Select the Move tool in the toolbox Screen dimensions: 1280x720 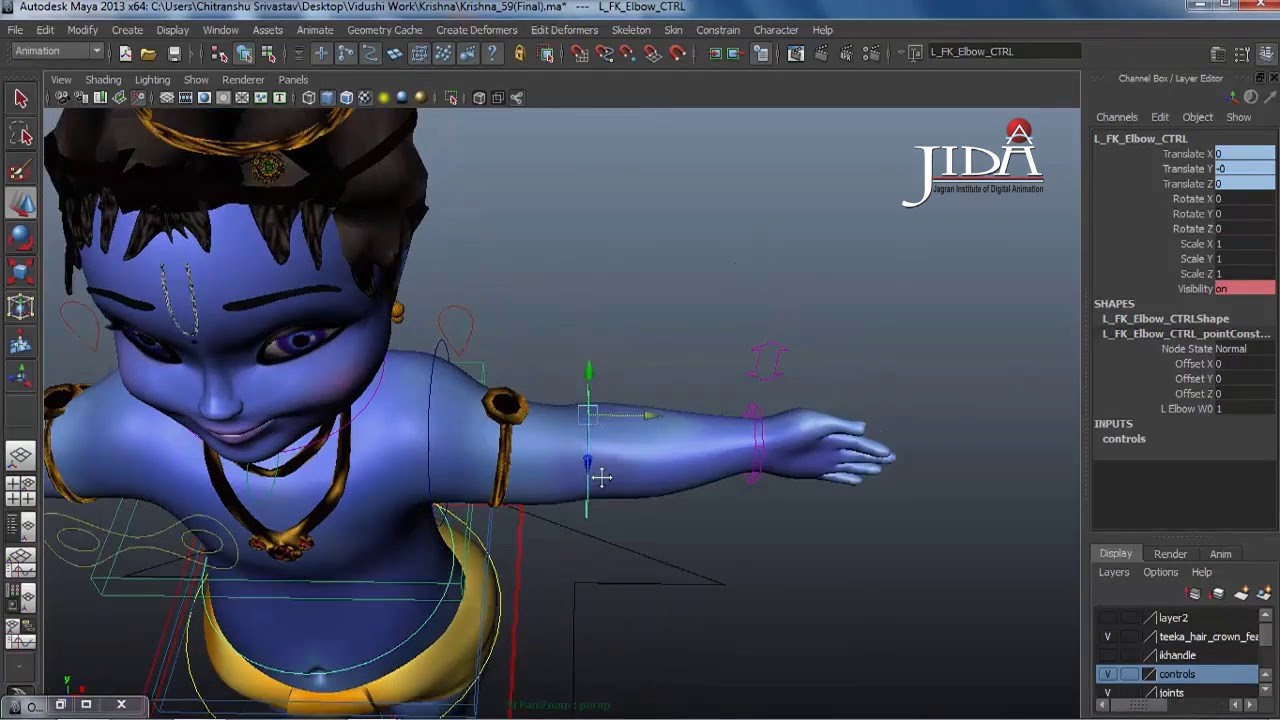[x=20, y=203]
